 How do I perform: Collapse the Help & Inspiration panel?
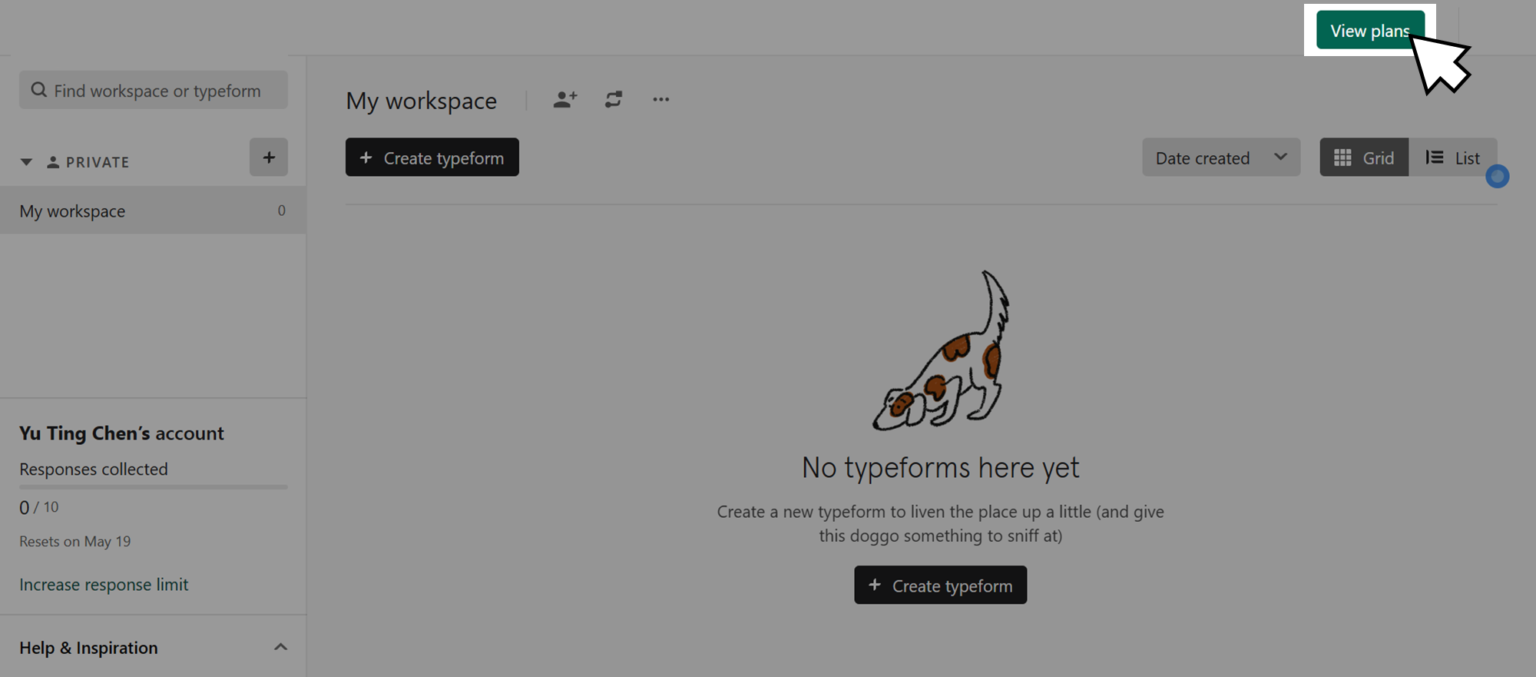point(280,647)
